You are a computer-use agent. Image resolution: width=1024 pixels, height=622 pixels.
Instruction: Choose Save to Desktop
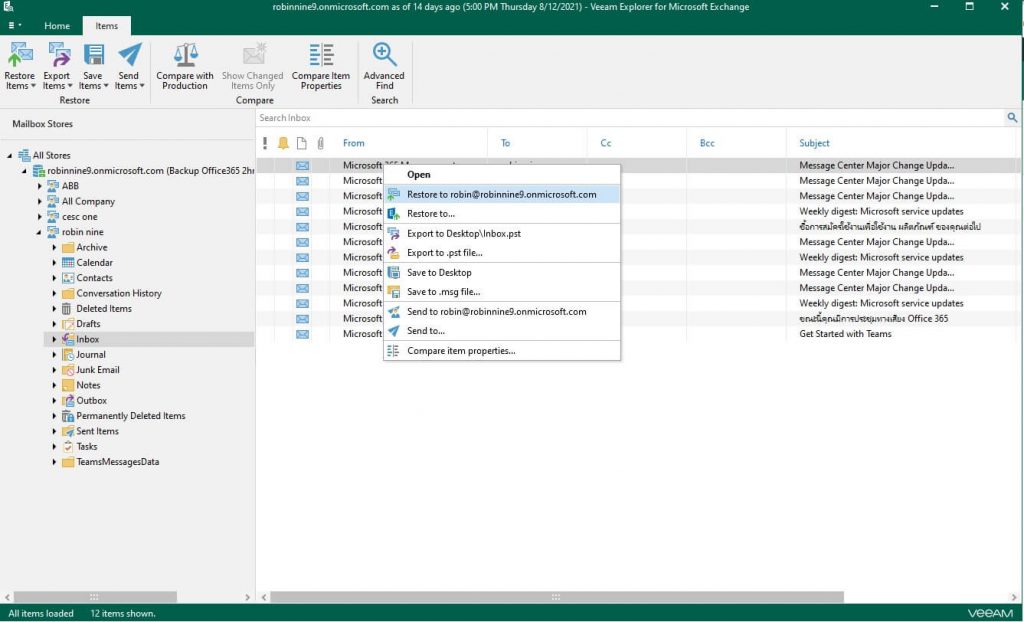click(502, 272)
